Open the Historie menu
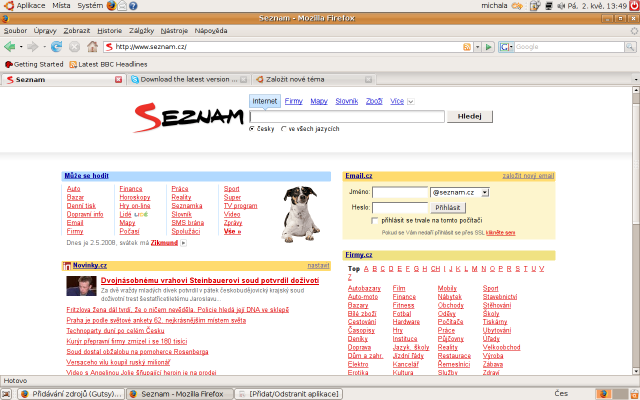Screen dimensions: 640x400 tap(109, 31)
